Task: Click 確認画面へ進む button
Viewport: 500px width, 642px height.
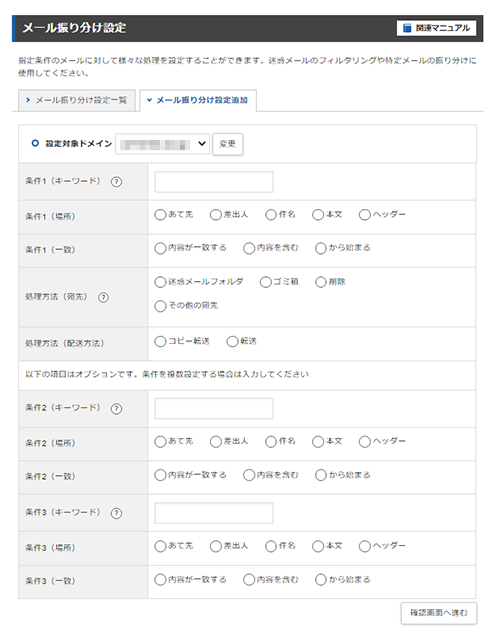Action: (439, 613)
